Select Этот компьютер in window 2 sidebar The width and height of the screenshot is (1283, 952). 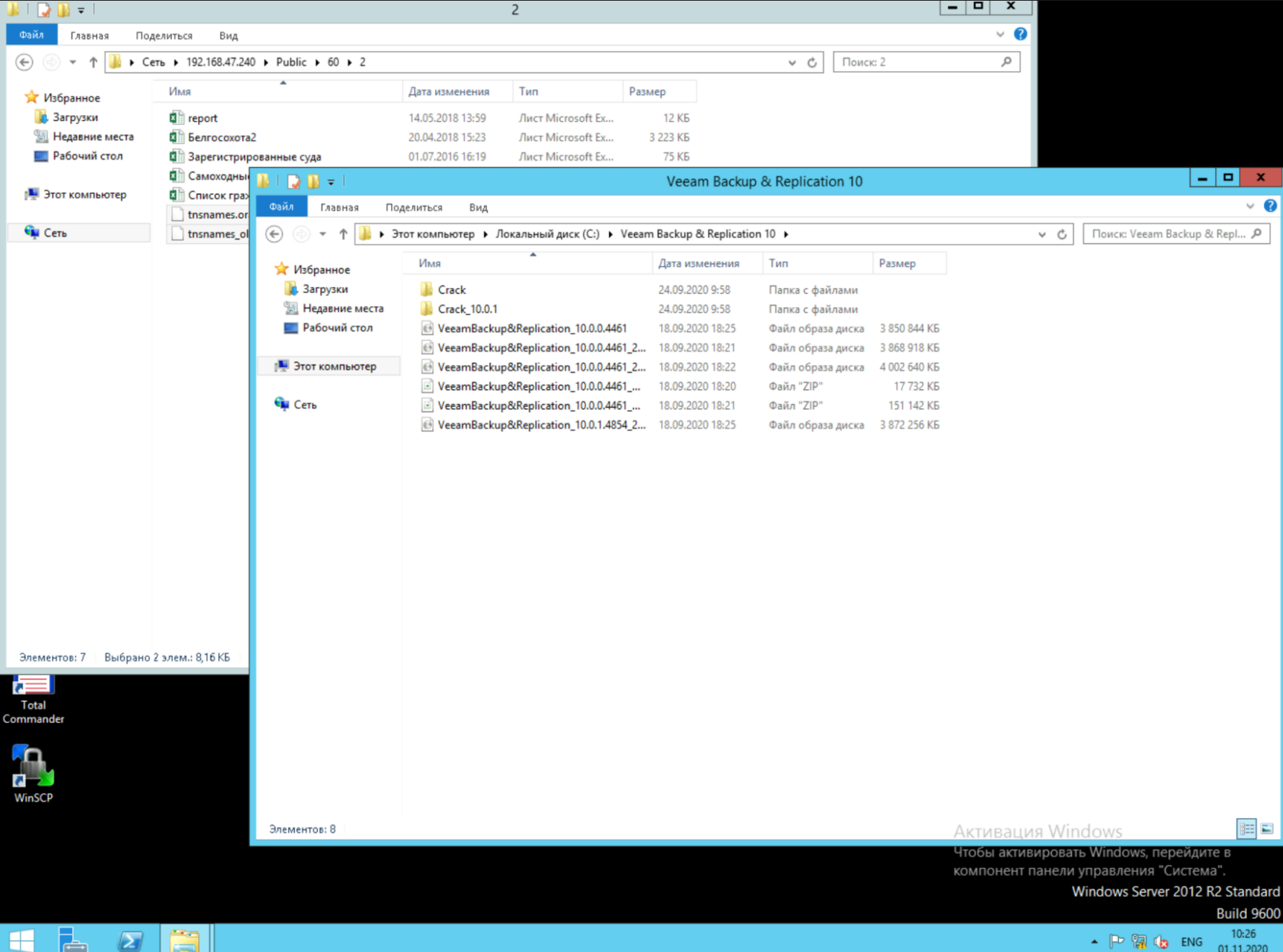click(84, 194)
